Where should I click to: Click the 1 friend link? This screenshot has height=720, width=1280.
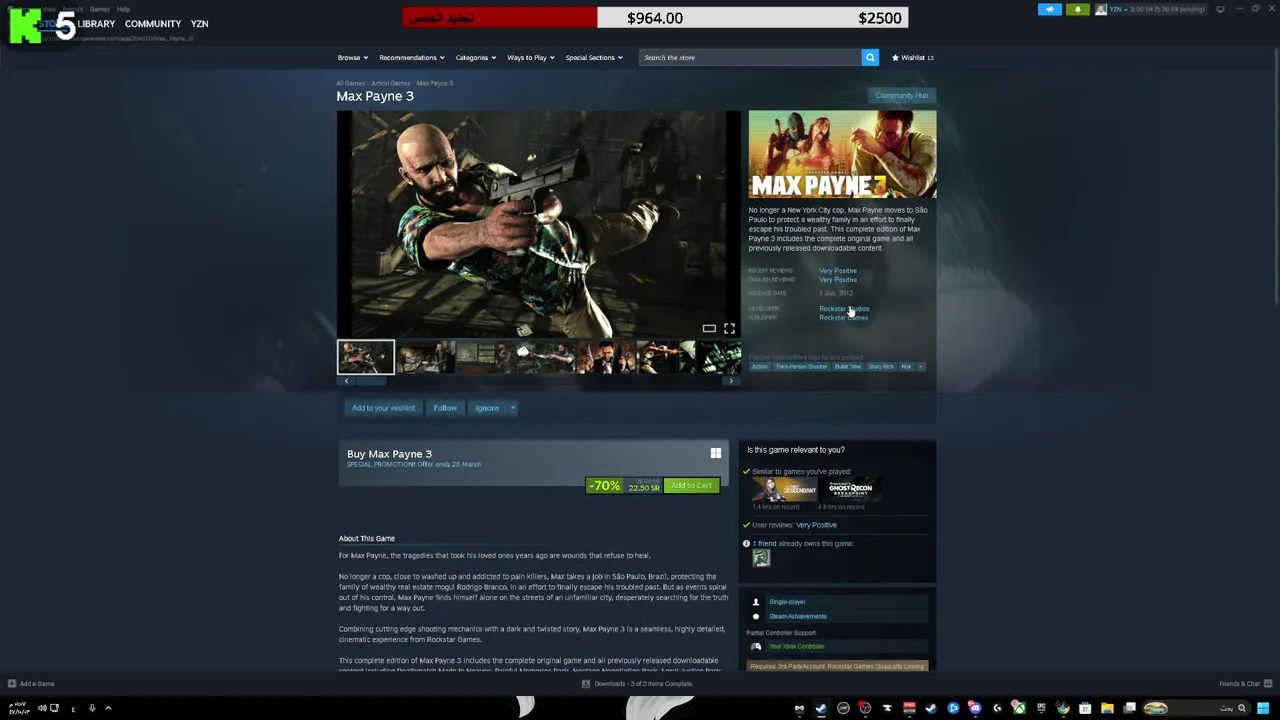[x=764, y=543]
